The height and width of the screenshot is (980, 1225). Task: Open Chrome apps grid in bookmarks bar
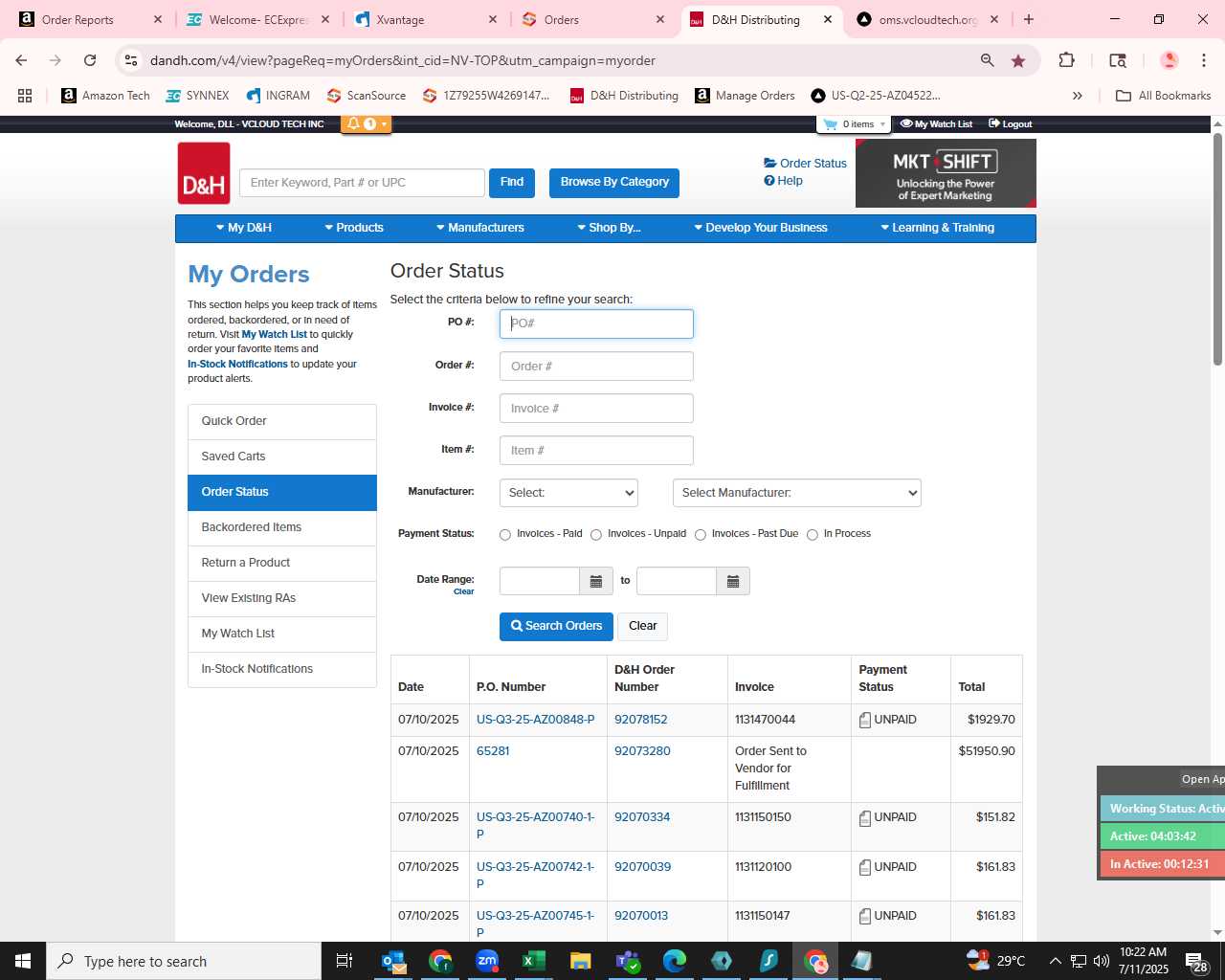(25, 96)
